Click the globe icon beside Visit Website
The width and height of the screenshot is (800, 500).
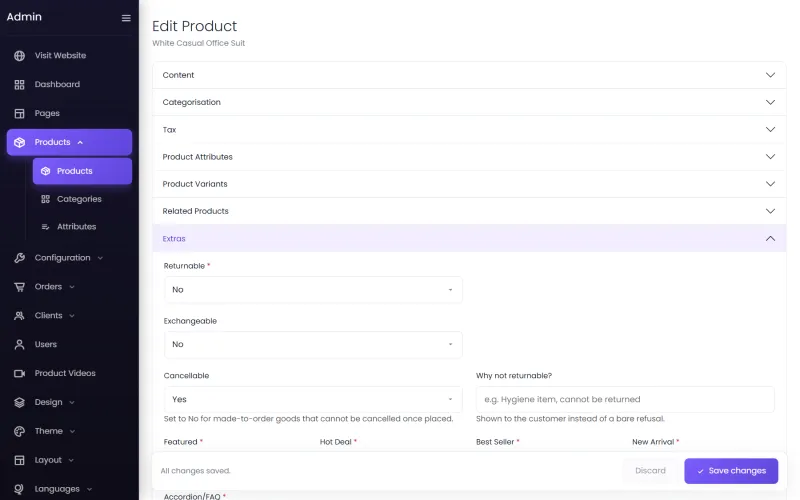coord(19,56)
